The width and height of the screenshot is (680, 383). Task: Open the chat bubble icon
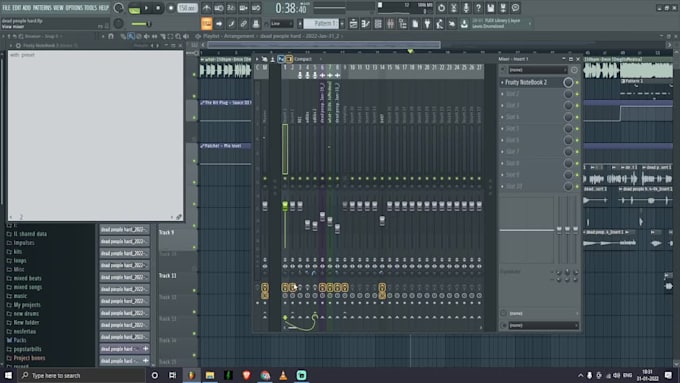515,8
